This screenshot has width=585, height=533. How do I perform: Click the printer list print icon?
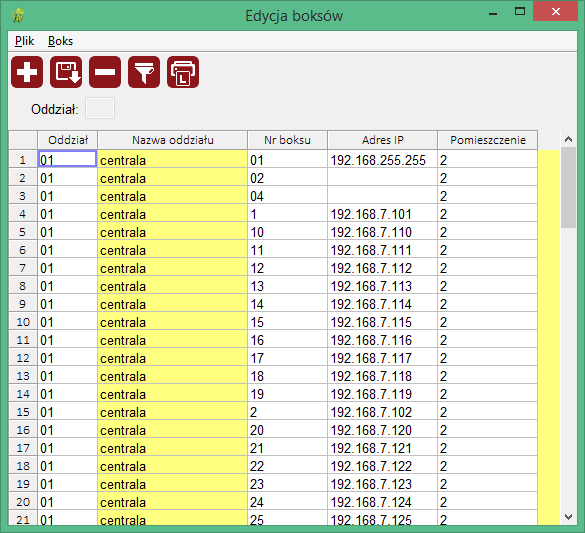pos(183,72)
